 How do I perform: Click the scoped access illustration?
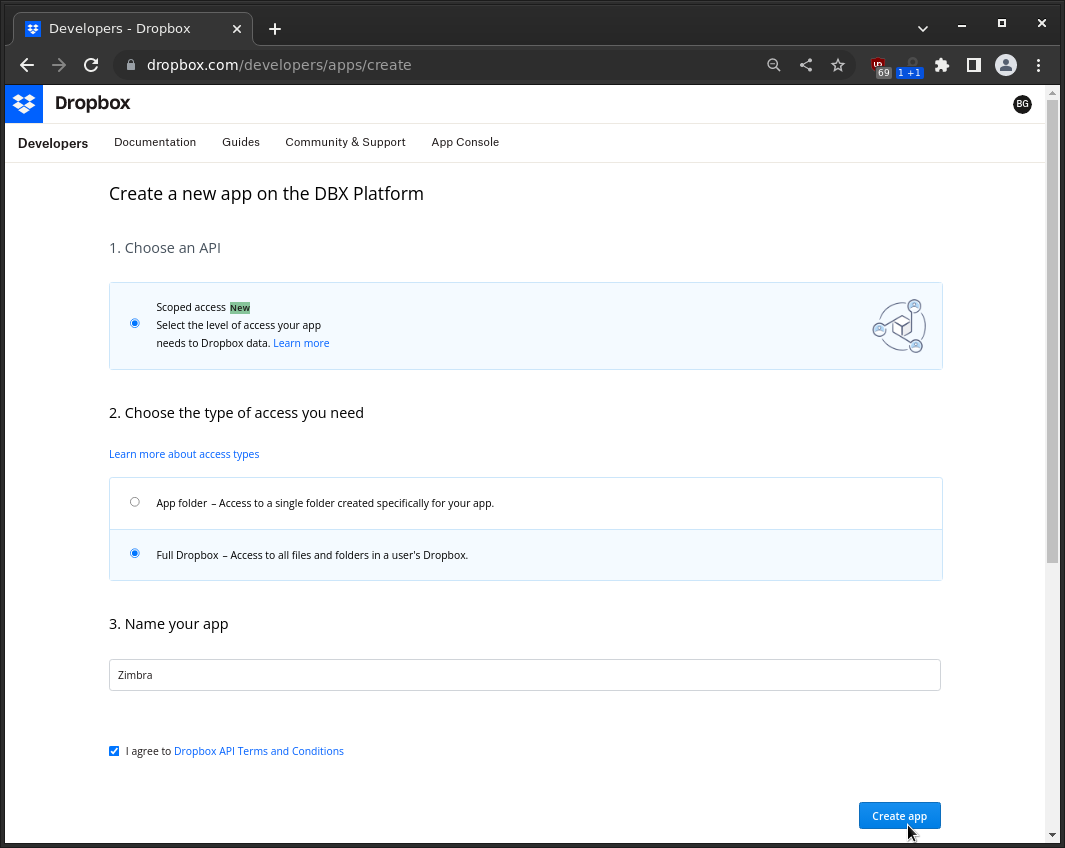(x=899, y=327)
